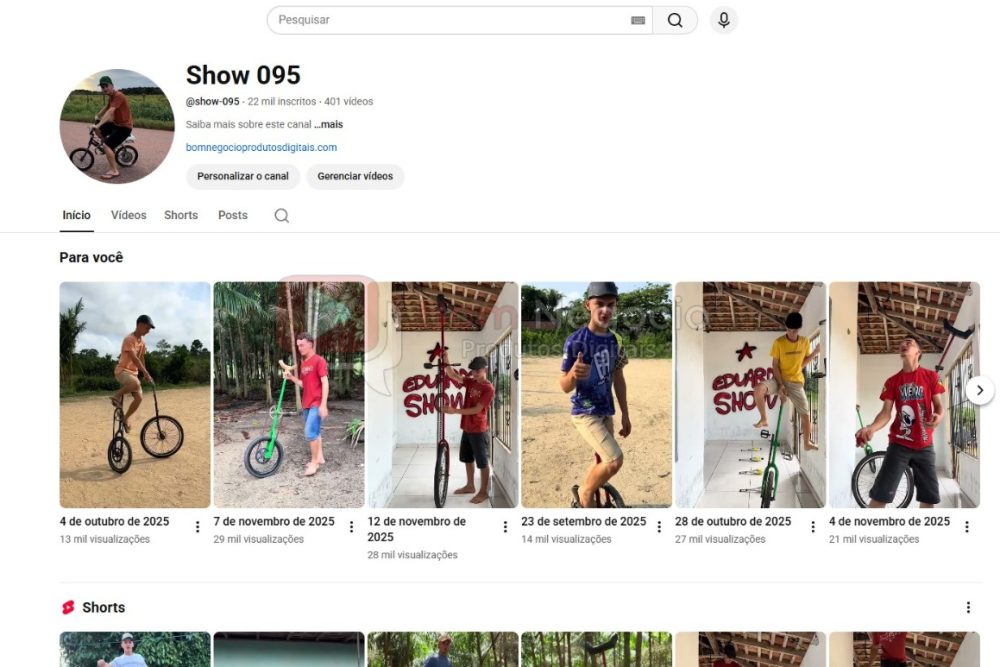This screenshot has height=667, width=1000.
Task: Open options for 23 de setembro video
Action: point(659,527)
